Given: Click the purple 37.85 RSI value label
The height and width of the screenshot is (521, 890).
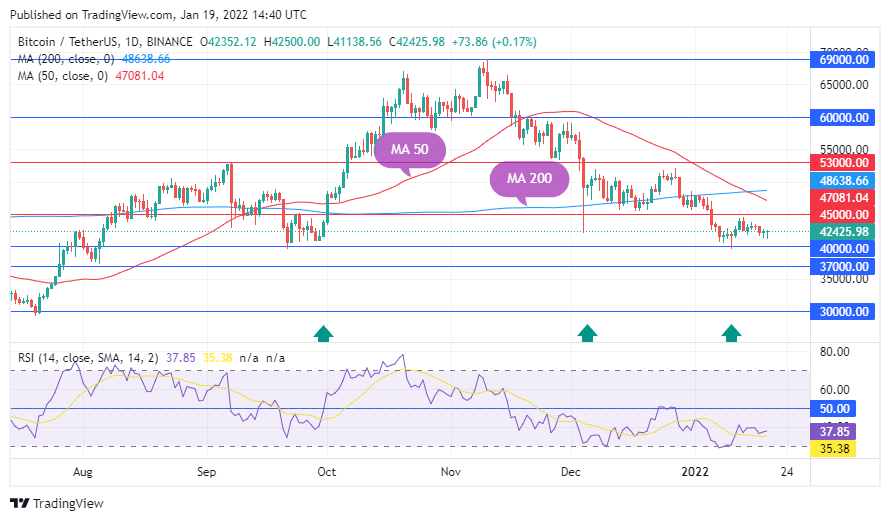Looking at the screenshot, I should 834,431.
